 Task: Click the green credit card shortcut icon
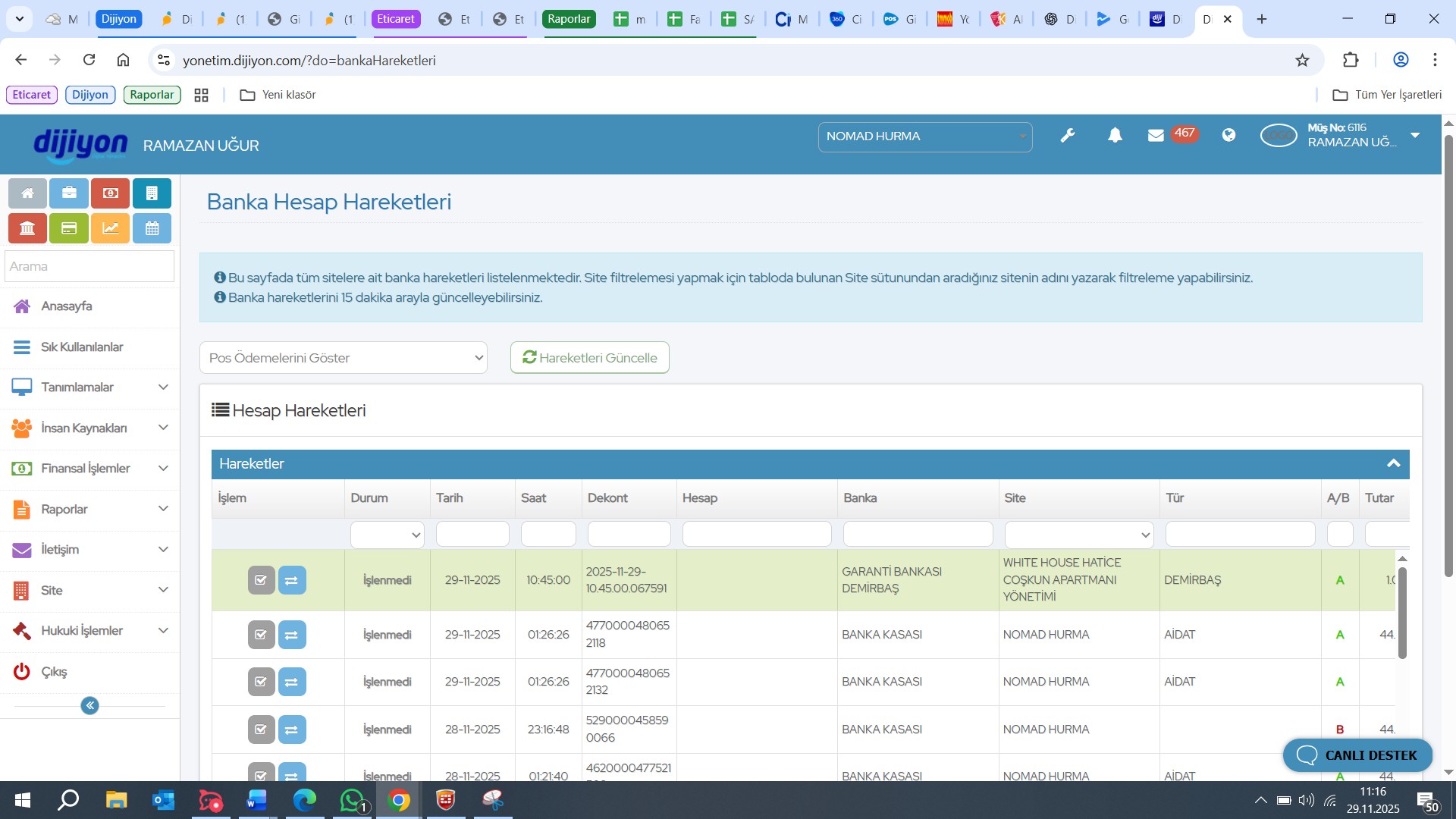pyautogui.click(x=69, y=228)
